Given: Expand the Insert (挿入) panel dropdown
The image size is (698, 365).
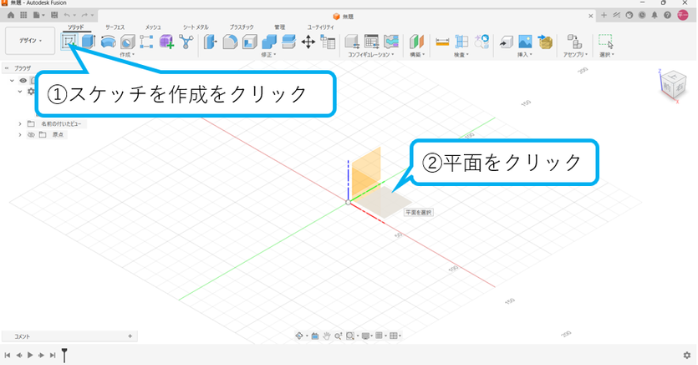Looking at the screenshot, I should [525, 55].
